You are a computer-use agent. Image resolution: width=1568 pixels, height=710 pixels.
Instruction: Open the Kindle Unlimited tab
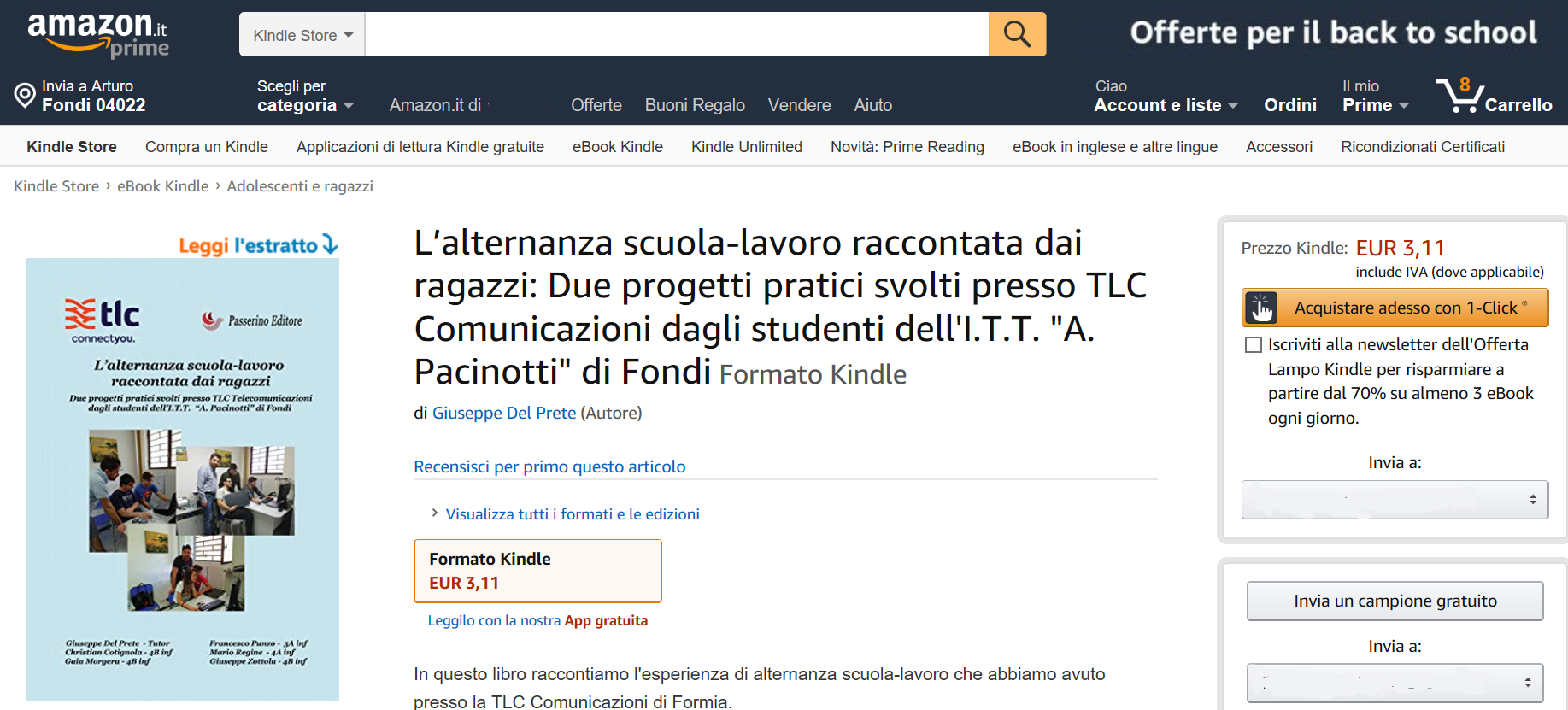pyautogui.click(x=746, y=147)
